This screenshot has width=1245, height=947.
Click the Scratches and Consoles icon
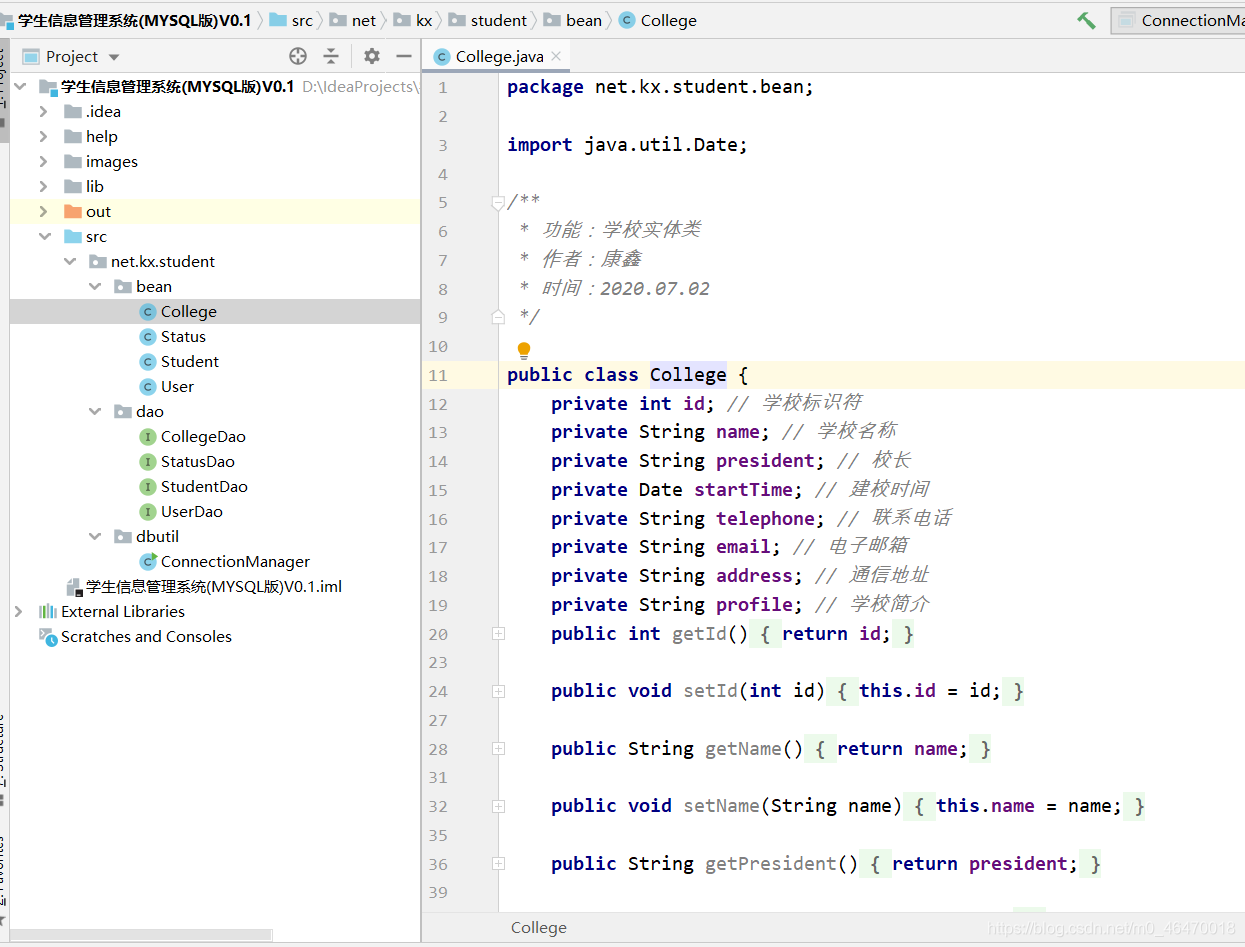48,636
